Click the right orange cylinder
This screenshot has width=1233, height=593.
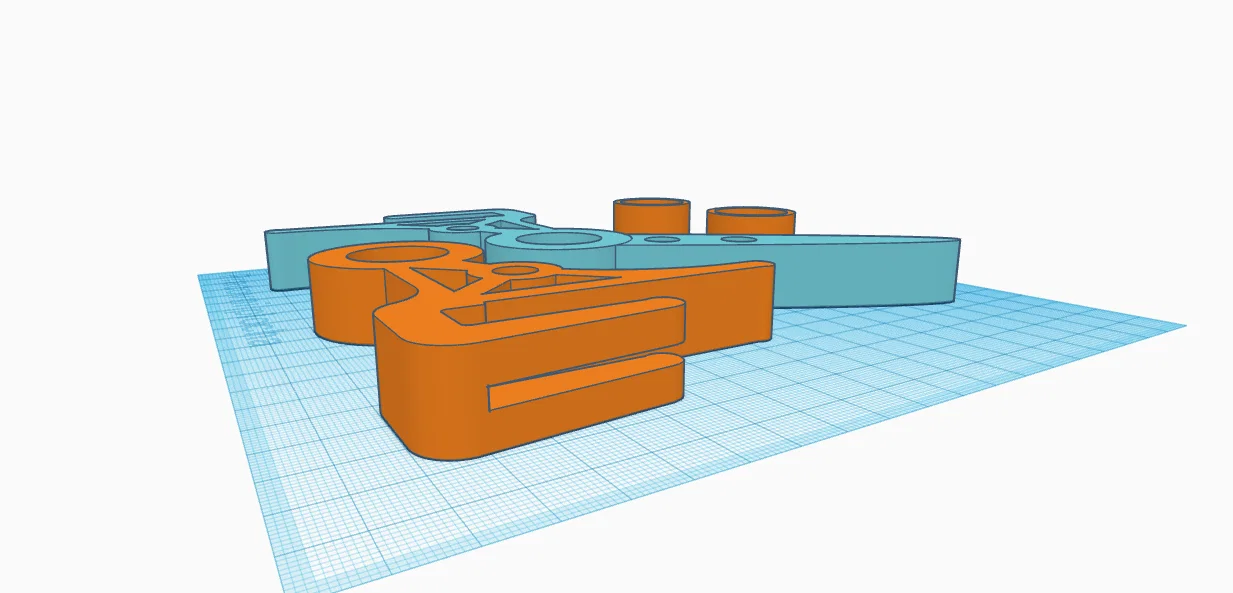click(750, 221)
